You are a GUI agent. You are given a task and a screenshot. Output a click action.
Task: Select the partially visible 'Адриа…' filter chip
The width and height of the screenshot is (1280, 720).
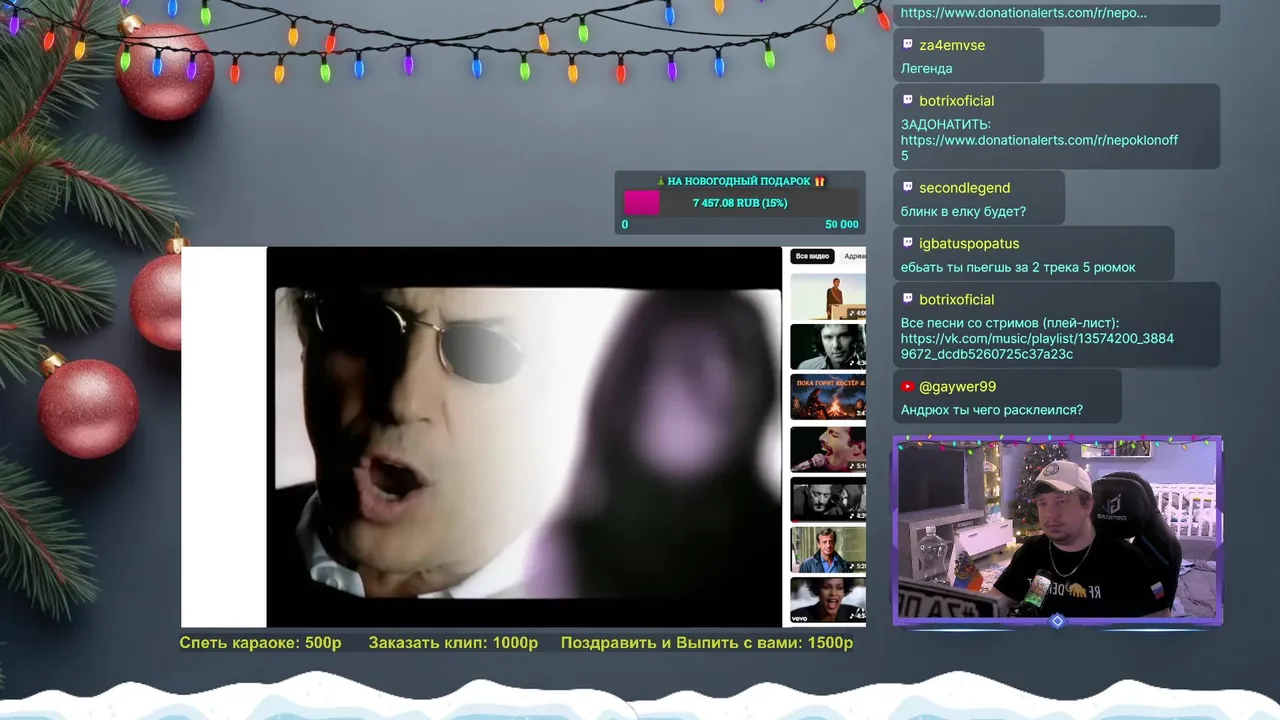pyautogui.click(x=855, y=257)
